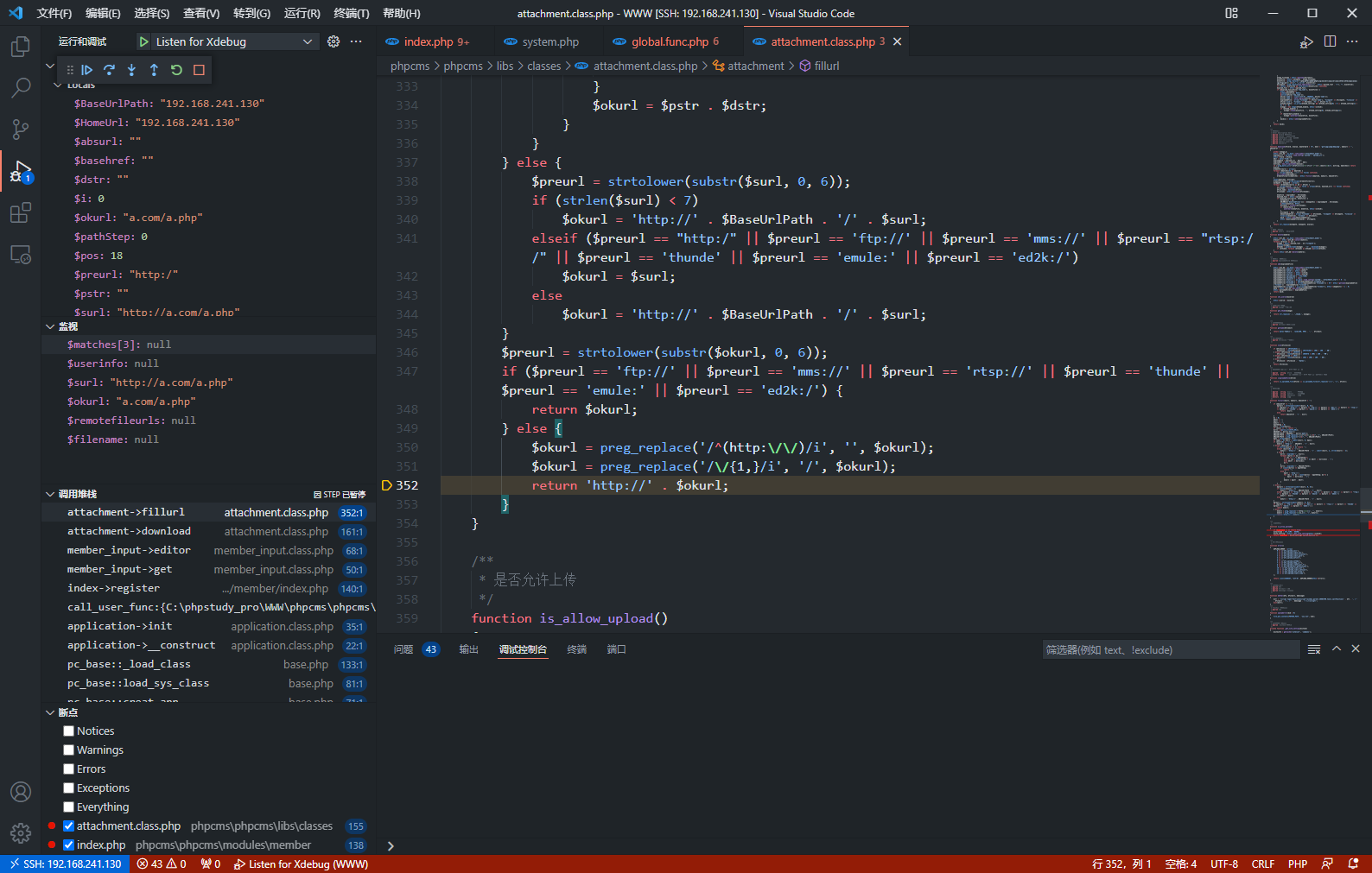Click the debug console filter input
This screenshot has height=873, width=1372.
pos(1170,650)
